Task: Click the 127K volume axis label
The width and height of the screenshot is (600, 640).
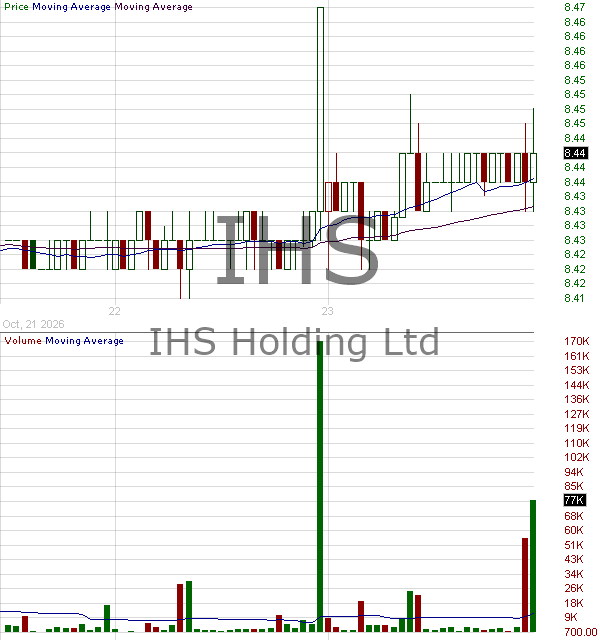Action: tap(577, 414)
